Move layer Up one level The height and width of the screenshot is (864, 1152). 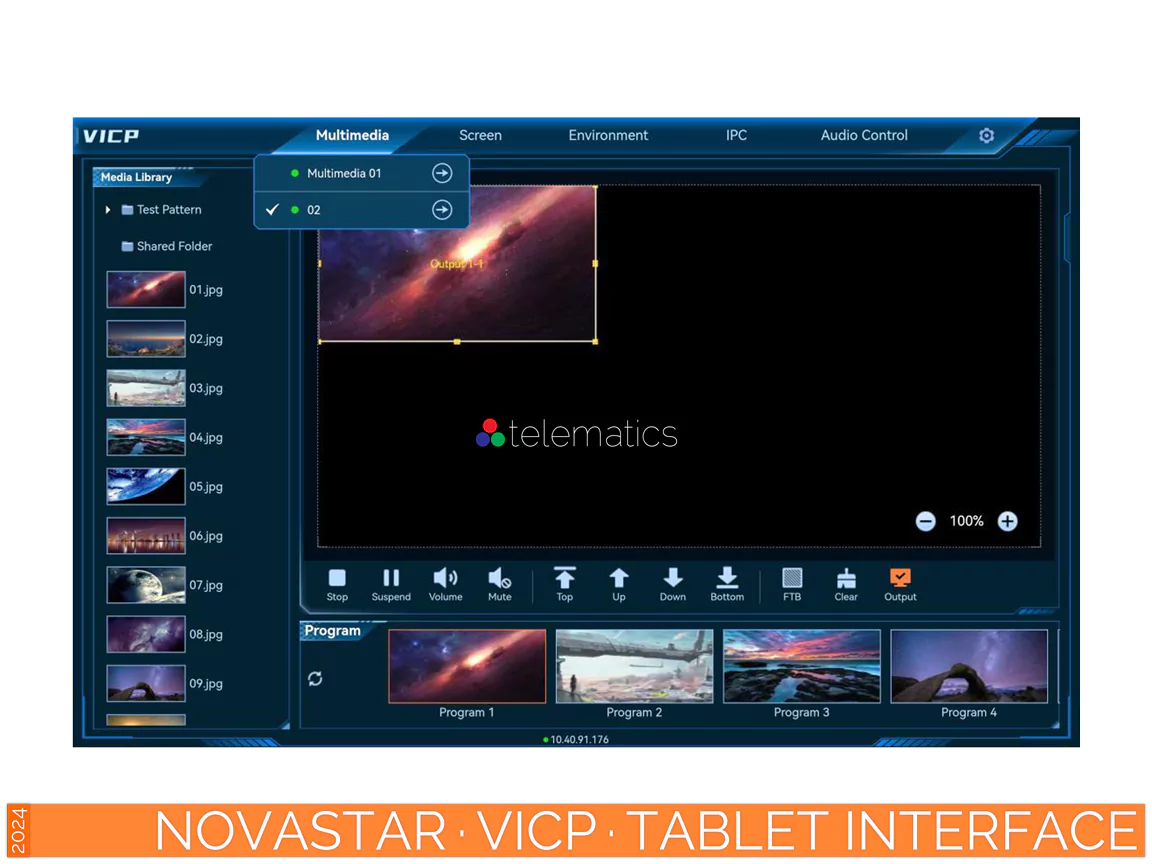click(x=619, y=579)
